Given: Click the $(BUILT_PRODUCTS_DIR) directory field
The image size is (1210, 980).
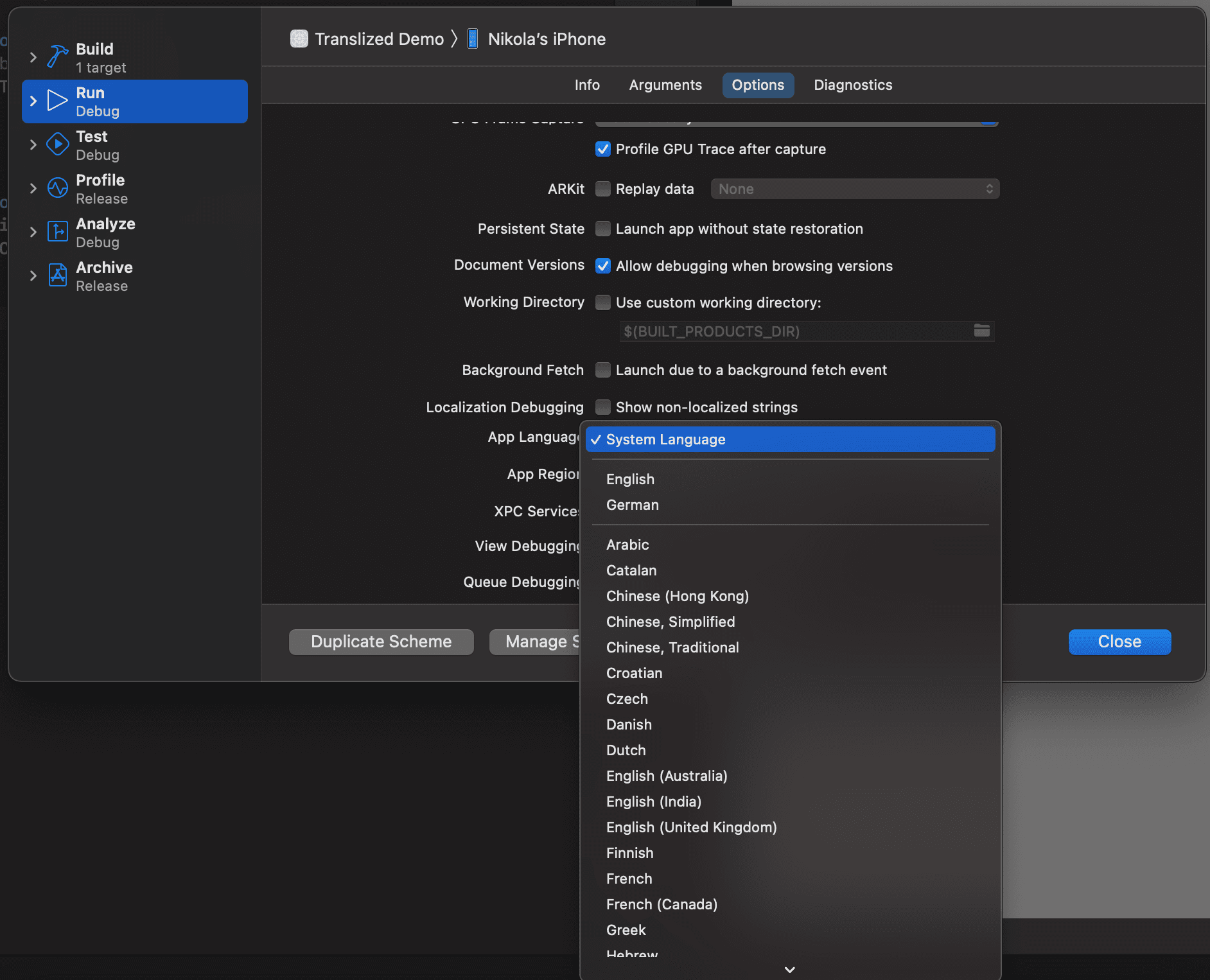Looking at the screenshot, I should (807, 331).
